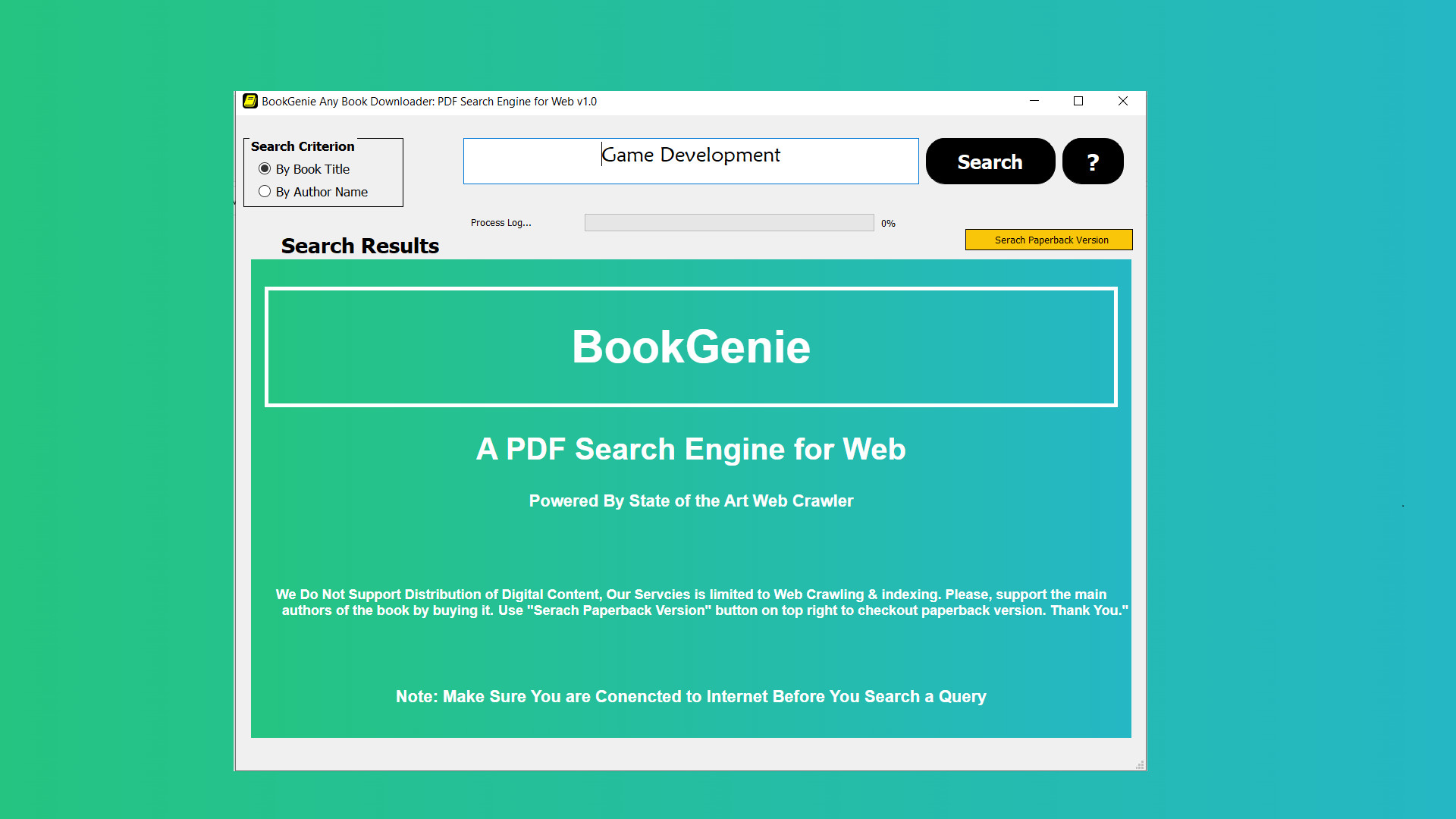Click the Process Log label

pyautogui.click(x=500, y=222)
